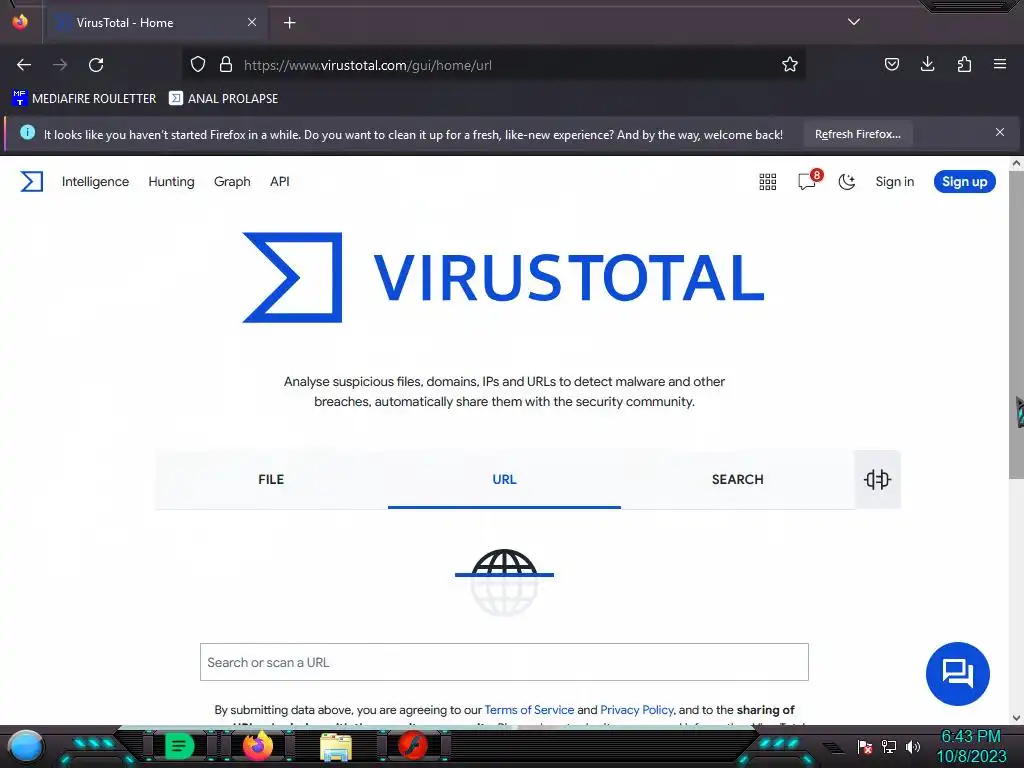1024x768 pixels.
Task: Click the VirusTotal sigma logo in the navbar
Action: (31, 182)
